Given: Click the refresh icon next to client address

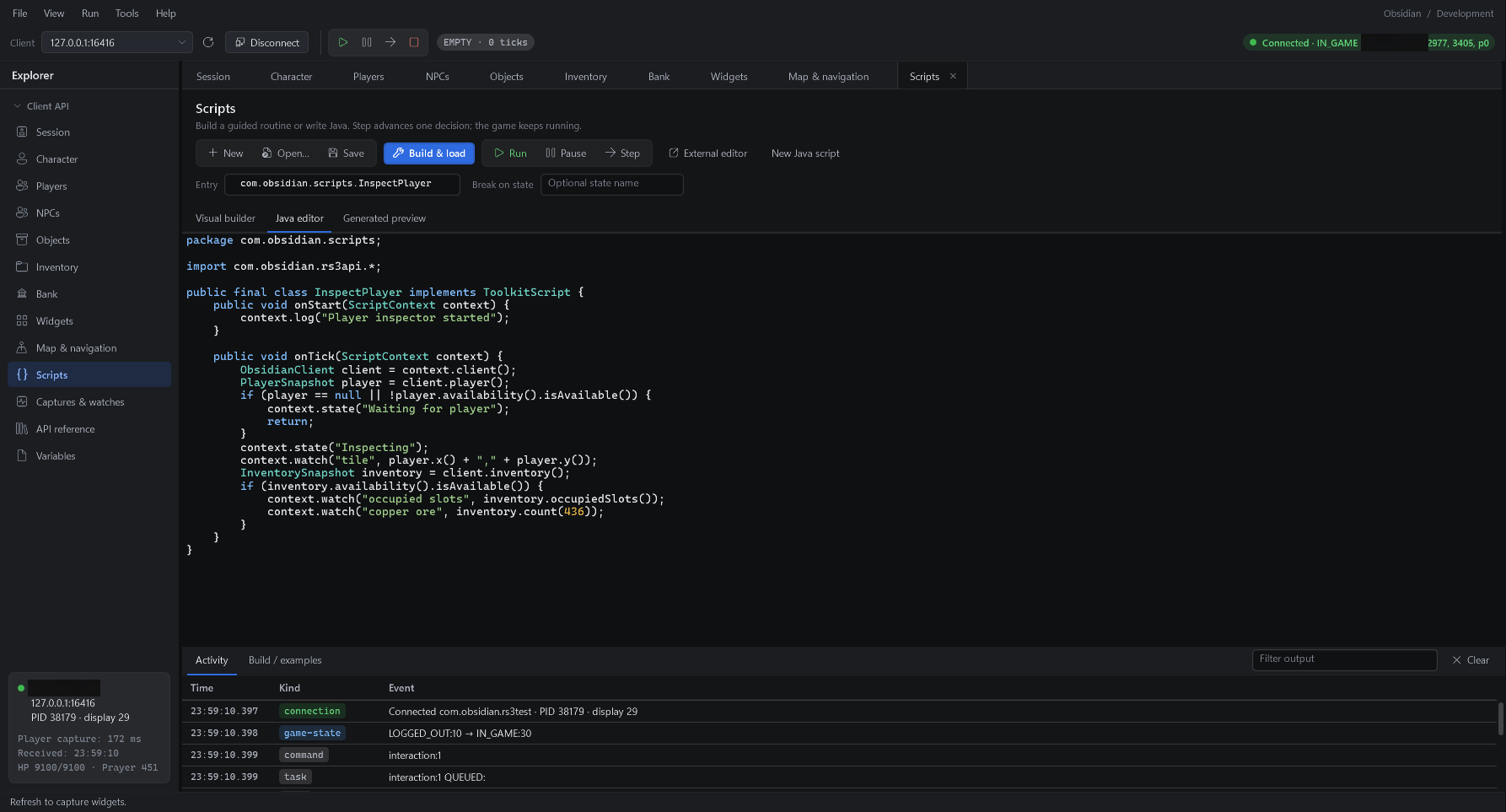Looking at the screenshot, I should click(208, 42).
